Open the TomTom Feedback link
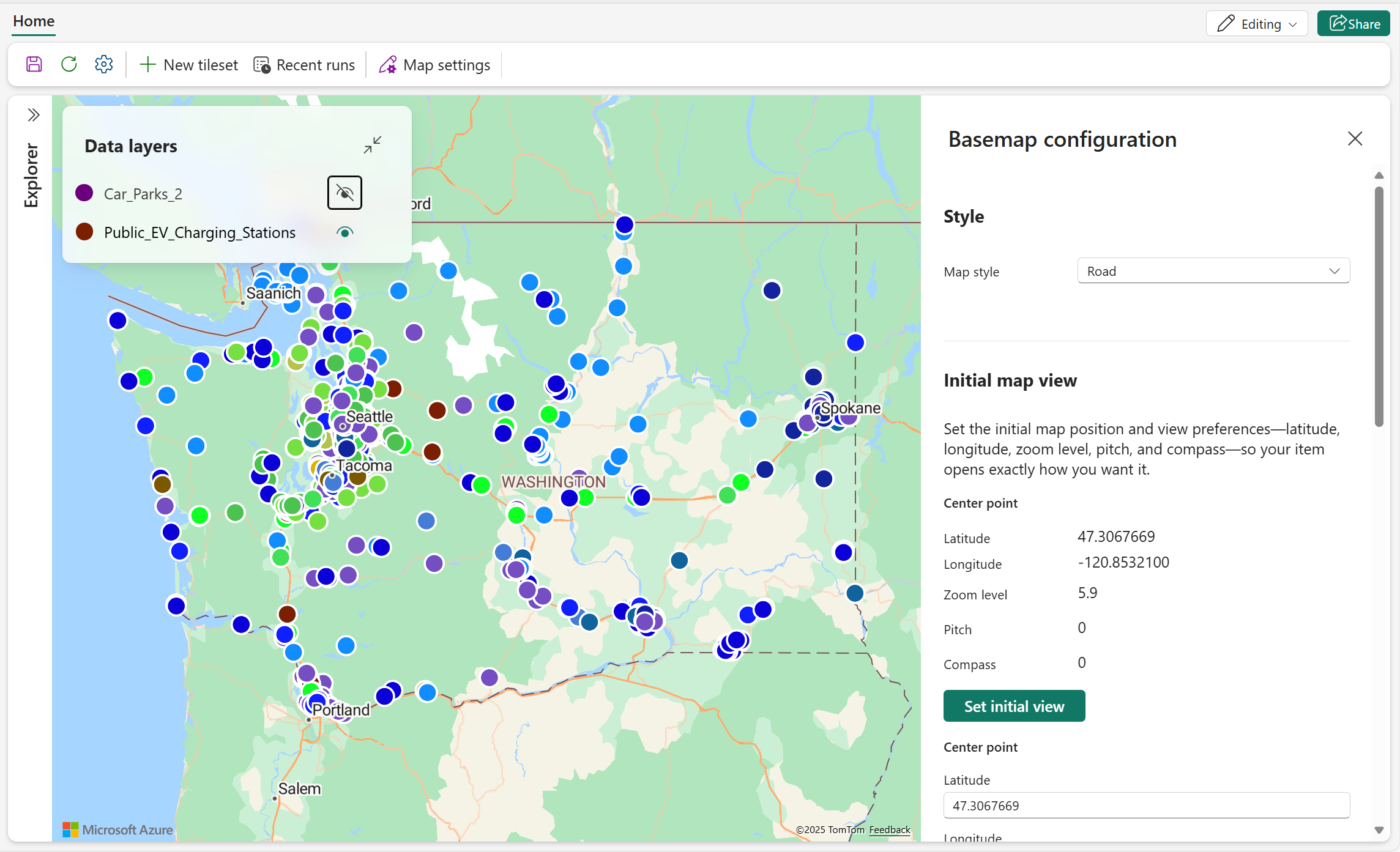Image resolution: width=1400 pixels, height=852 pixels. tap(889, 829)
